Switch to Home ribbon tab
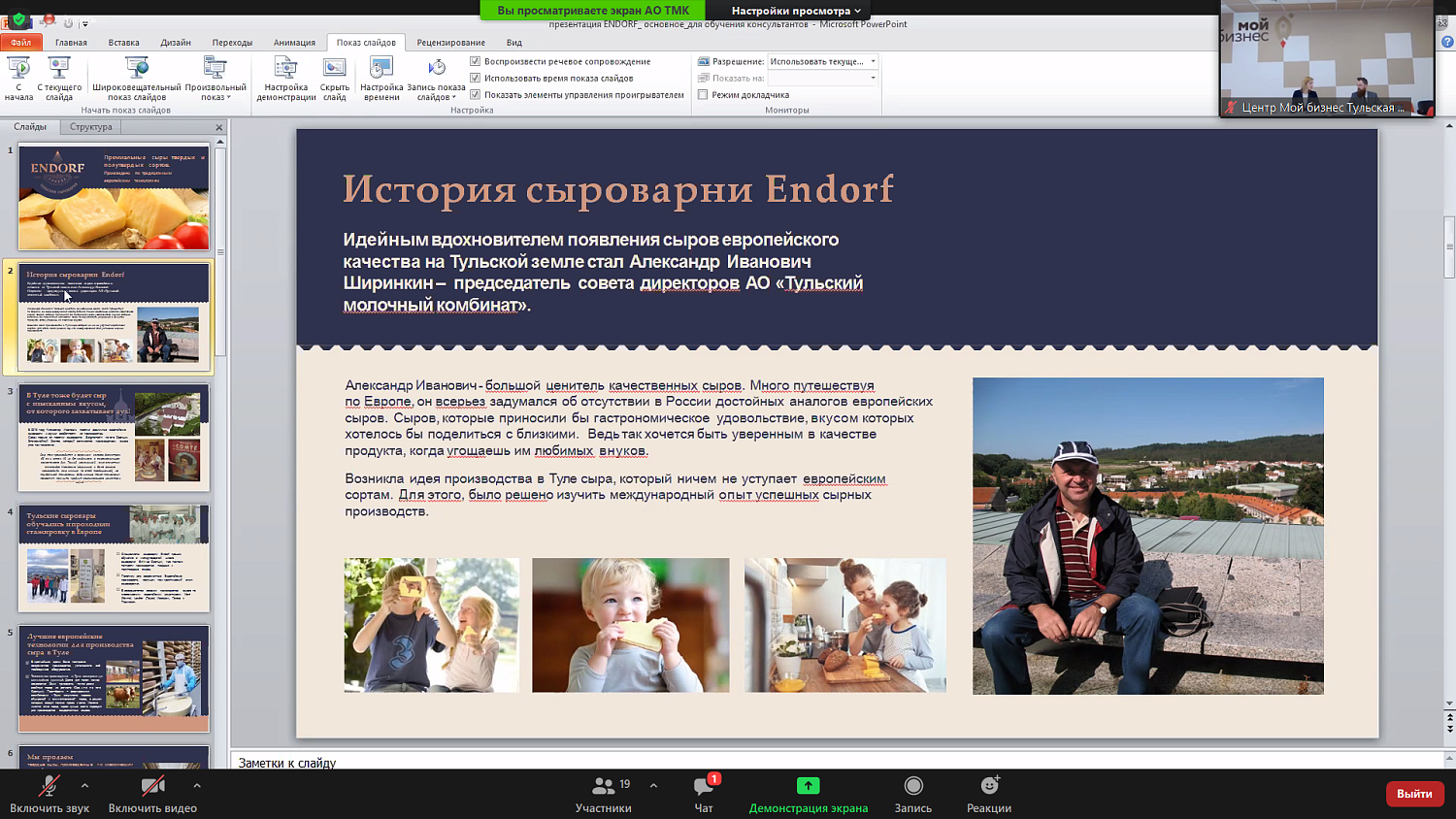This screenshot has height=819, width=1456. click(71, 43)
